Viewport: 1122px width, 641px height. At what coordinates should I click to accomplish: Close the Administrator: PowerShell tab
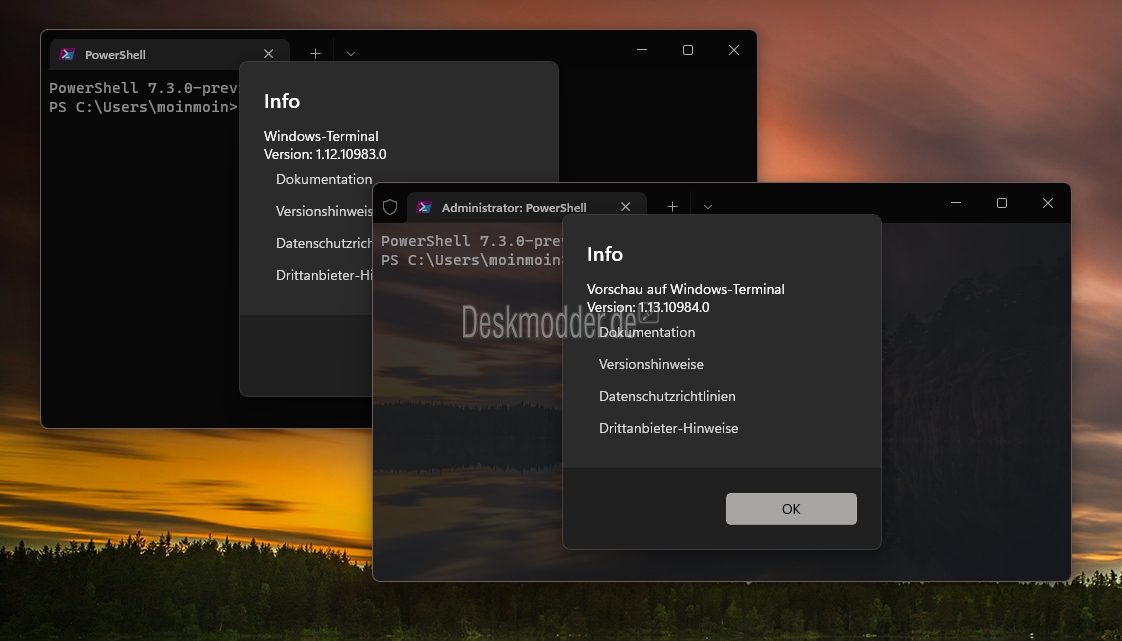625,207
